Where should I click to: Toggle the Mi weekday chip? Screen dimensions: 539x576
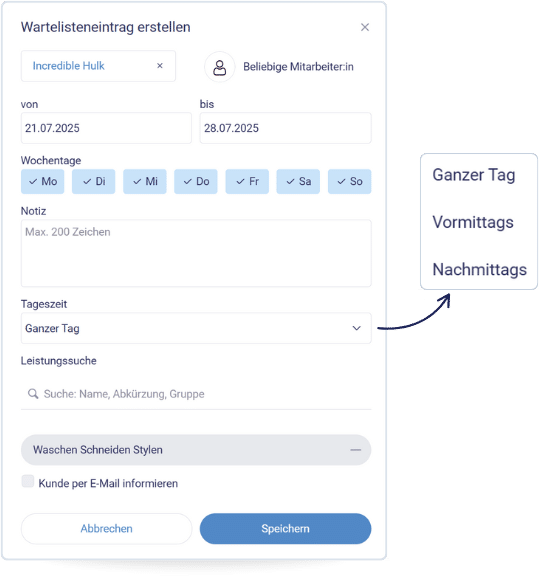(x=145, y=181)
